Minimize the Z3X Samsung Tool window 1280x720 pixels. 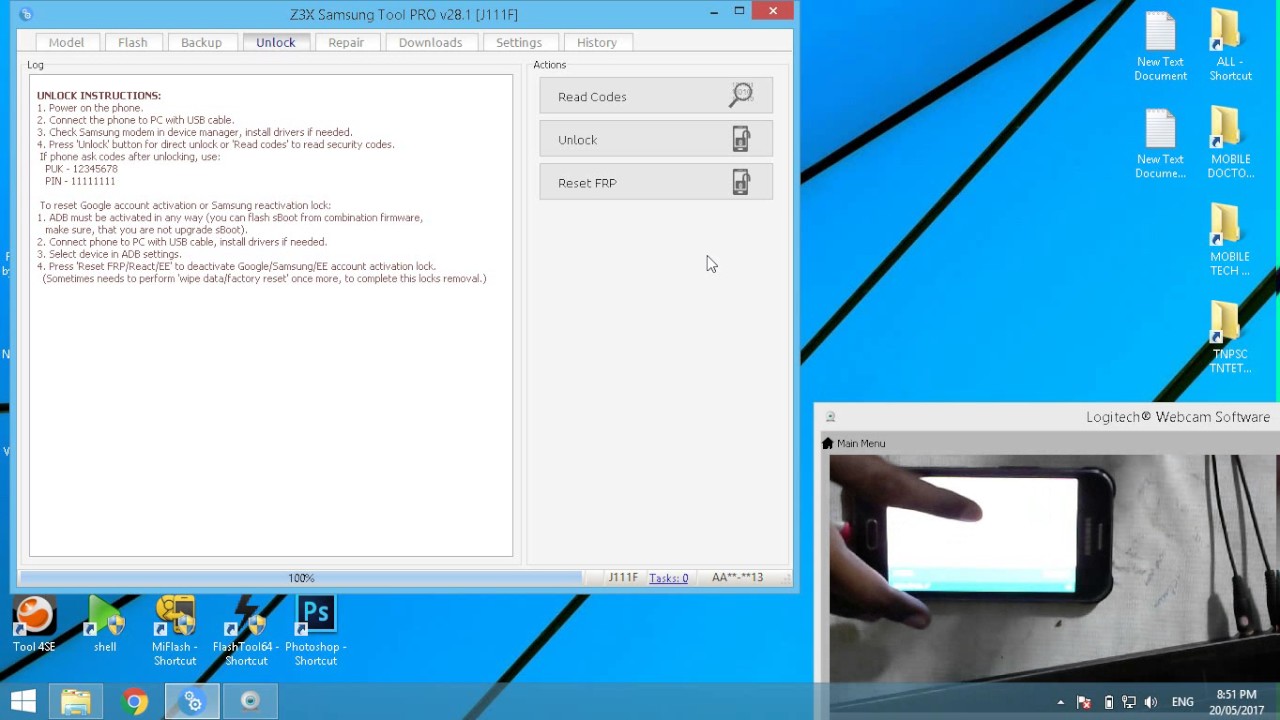point(714,12)
